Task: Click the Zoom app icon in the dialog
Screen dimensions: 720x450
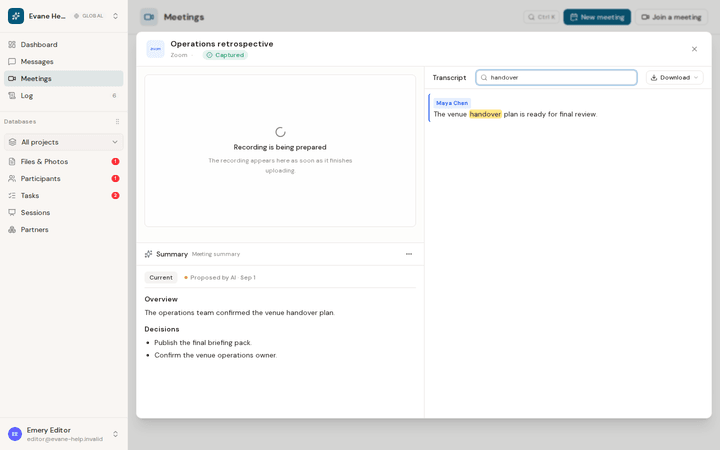Action: point(156,49)
